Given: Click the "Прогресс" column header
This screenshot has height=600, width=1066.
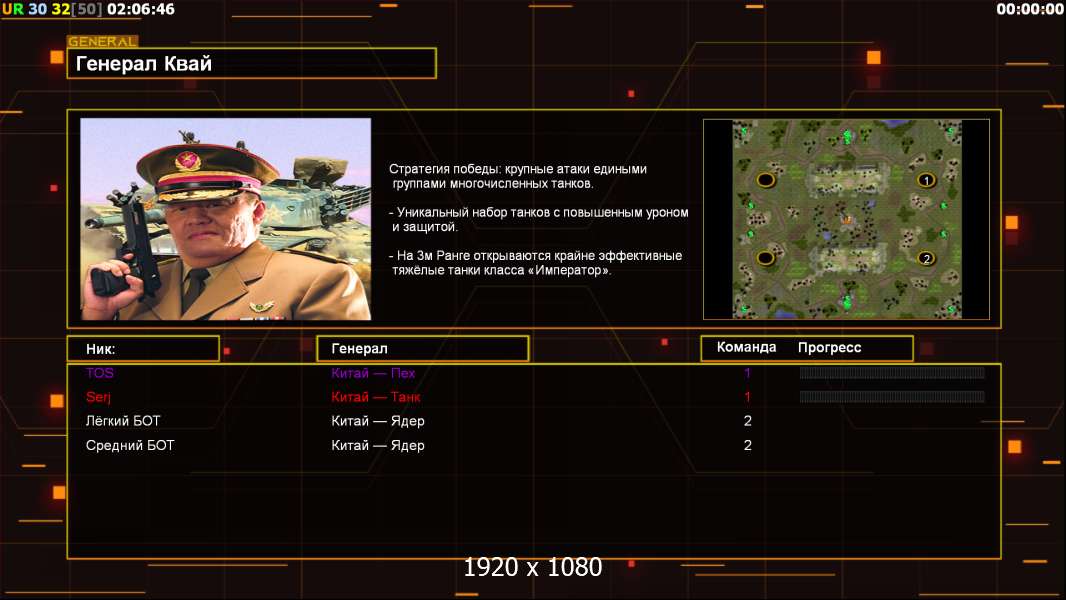Looking at the screenshot, I should (x=829, y=348).
